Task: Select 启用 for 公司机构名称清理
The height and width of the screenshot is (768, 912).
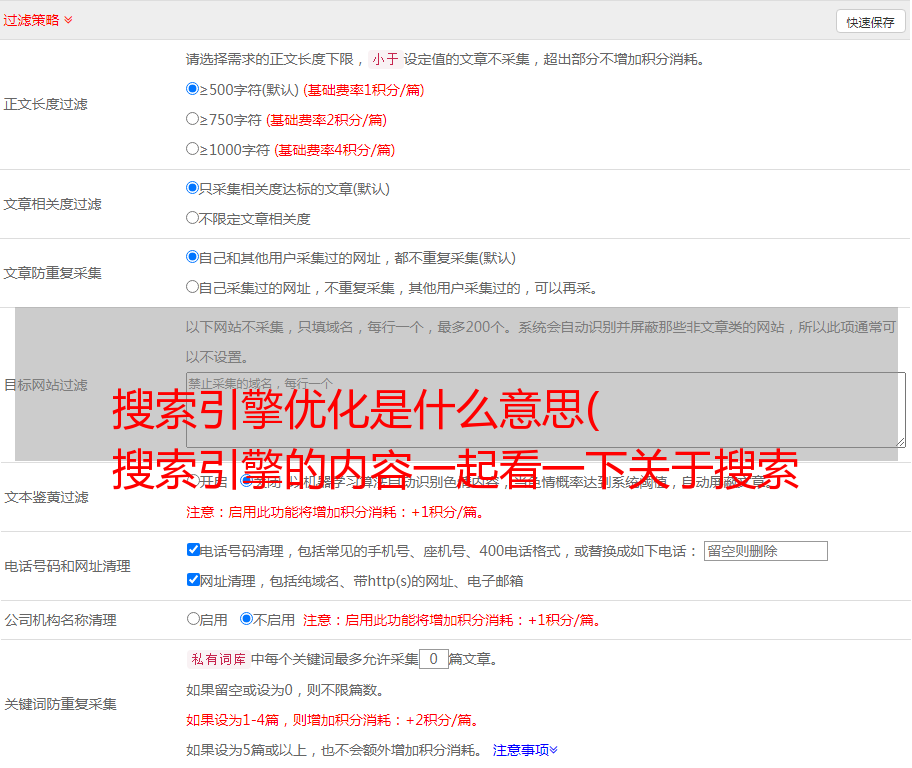Action: [x=193, y=619]
